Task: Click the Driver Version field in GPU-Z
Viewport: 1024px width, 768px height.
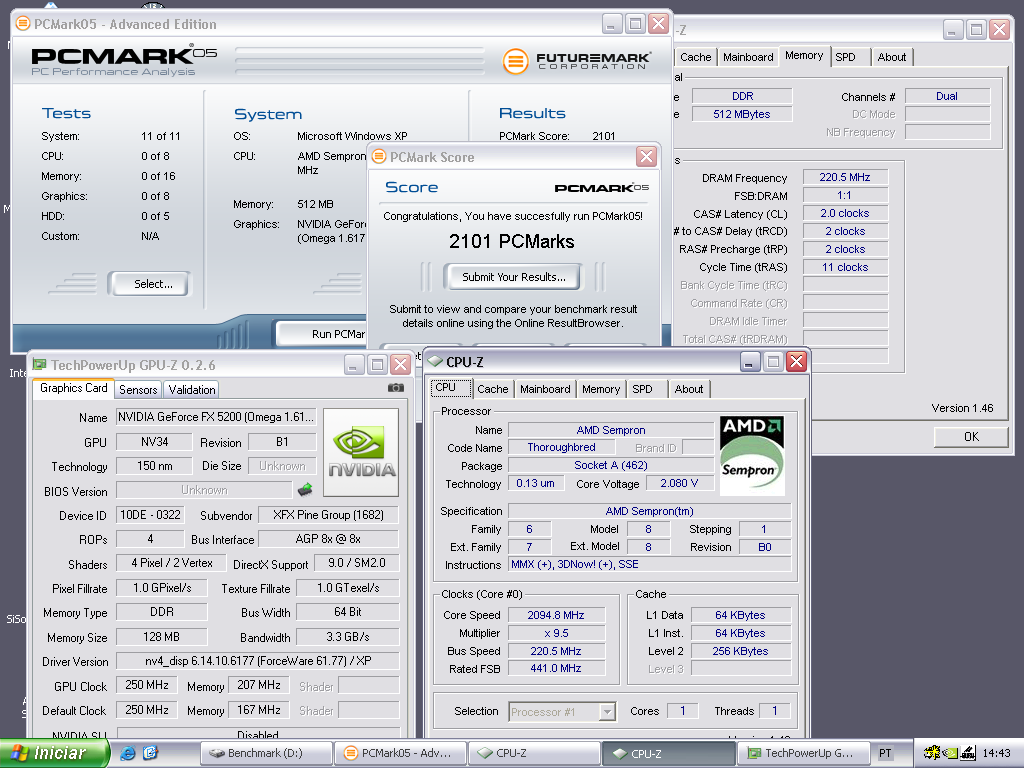Action: coord(257,661)
